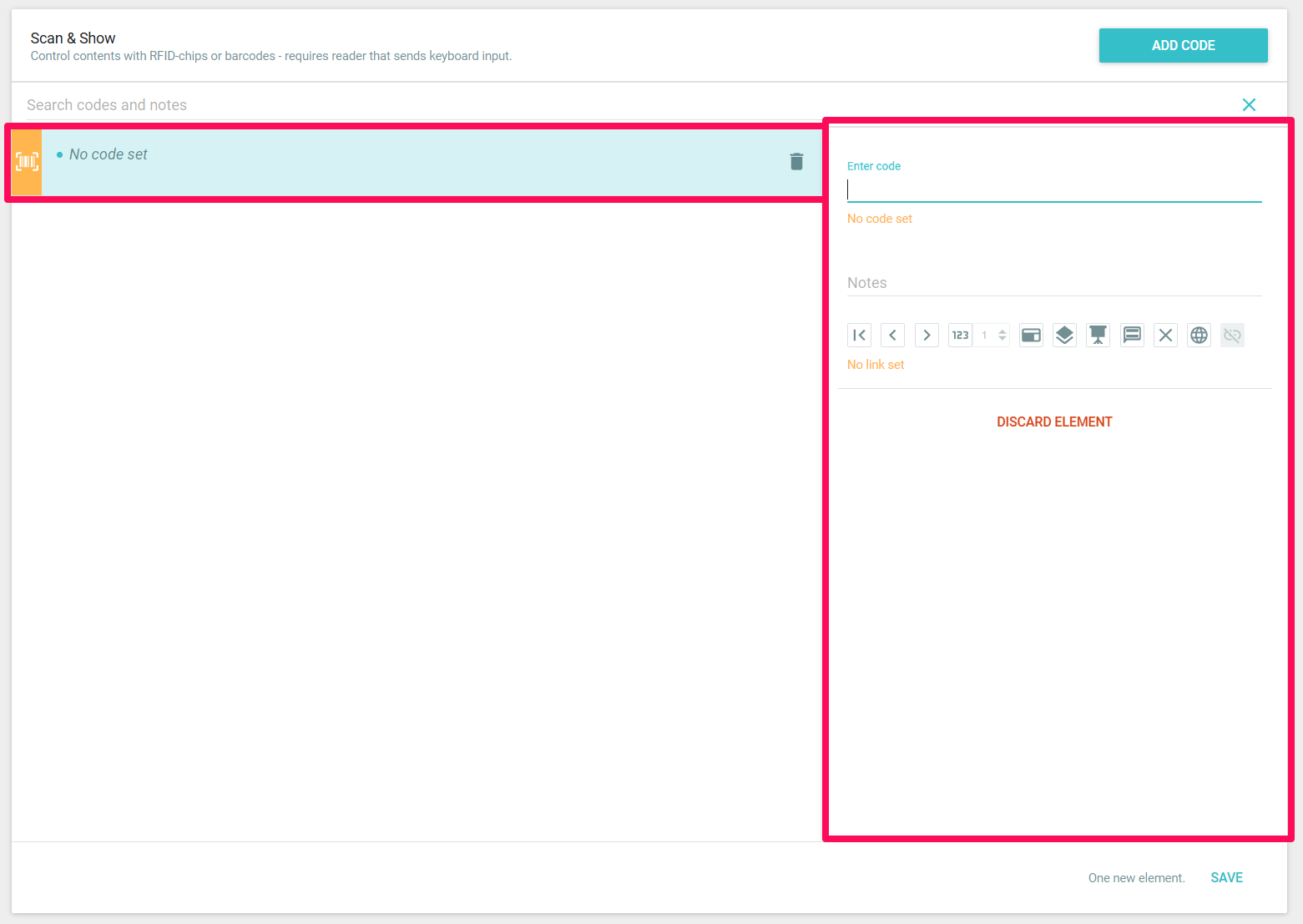1303x924 pixels.
Task: Delete the 'No code set' entry via trash
Action: tap(796, 162)
